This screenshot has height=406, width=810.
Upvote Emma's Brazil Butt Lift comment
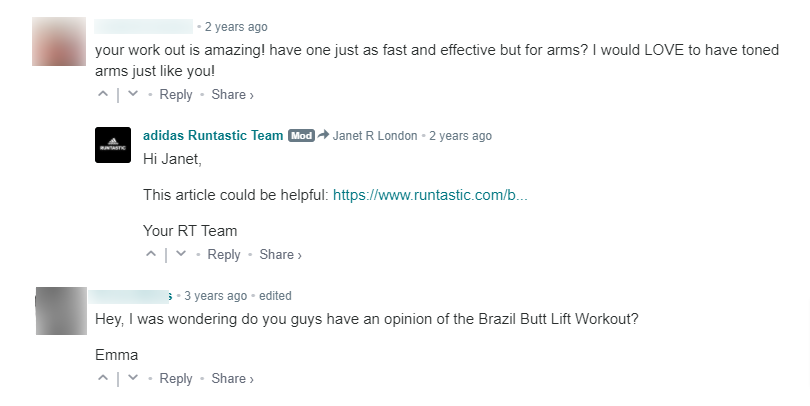[103, 379]
